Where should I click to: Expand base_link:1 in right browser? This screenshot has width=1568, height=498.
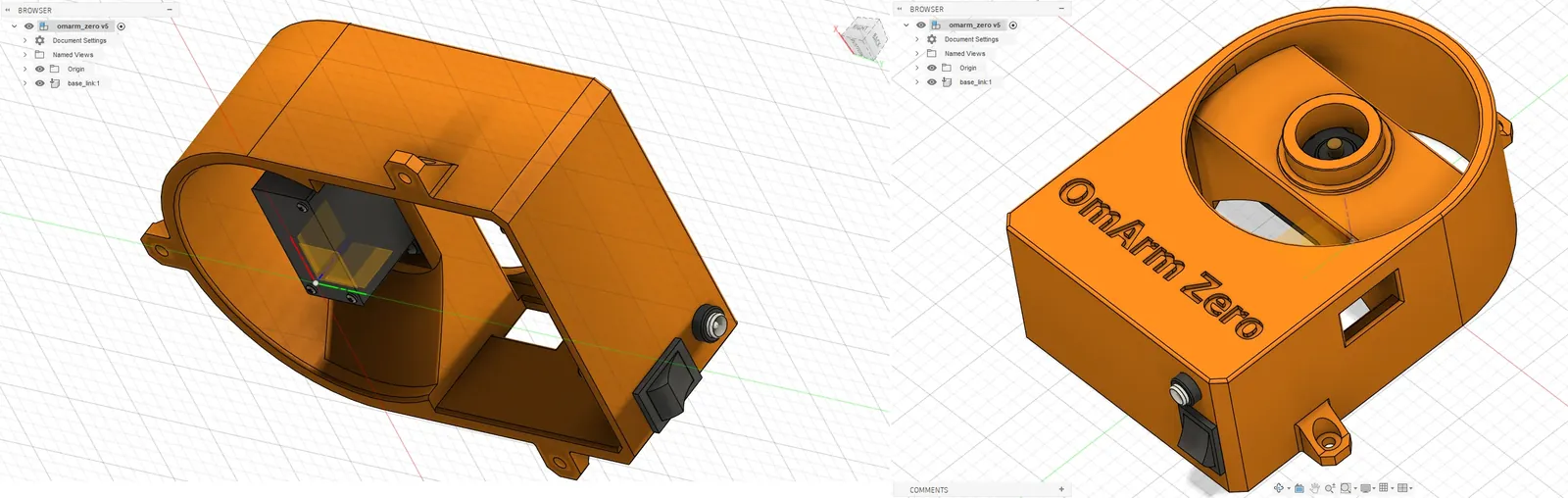point(916,82)
